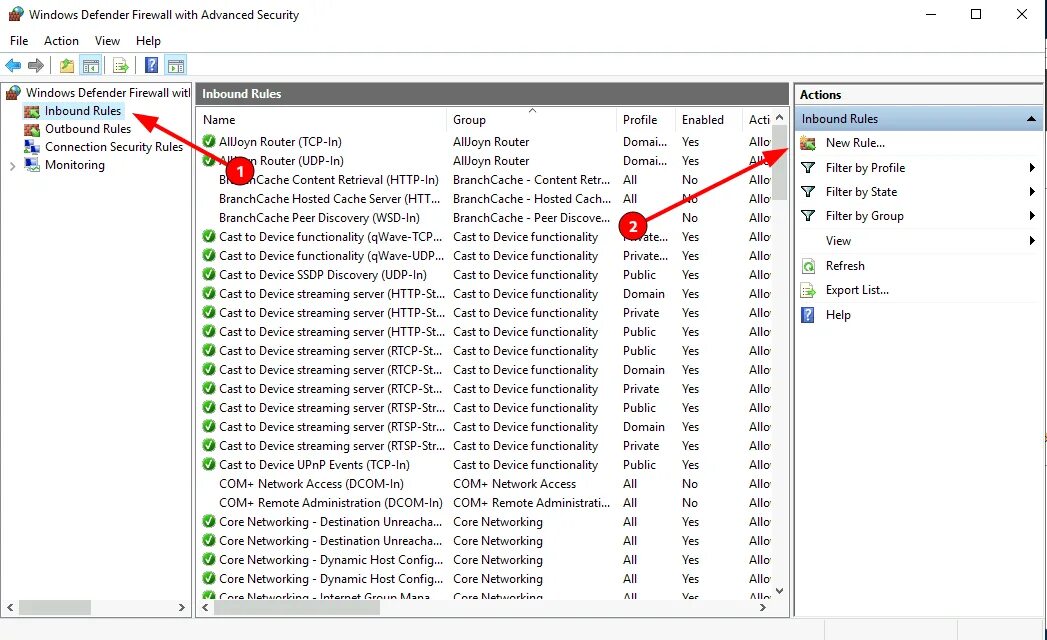This screenshot has height=640, width=1047.
Task: Select COM+ Network Access (DCOM-In) rule
Action: click(x=311, y=484)
